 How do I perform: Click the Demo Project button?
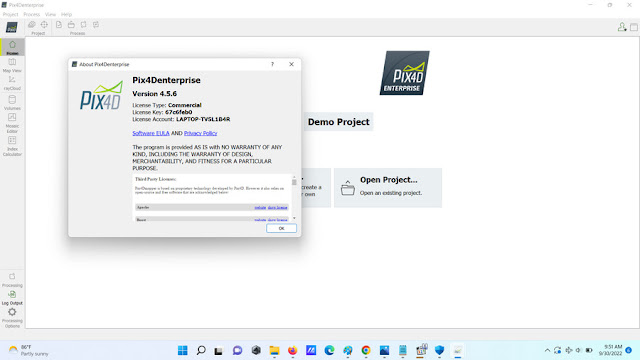[x=338, y=122]
